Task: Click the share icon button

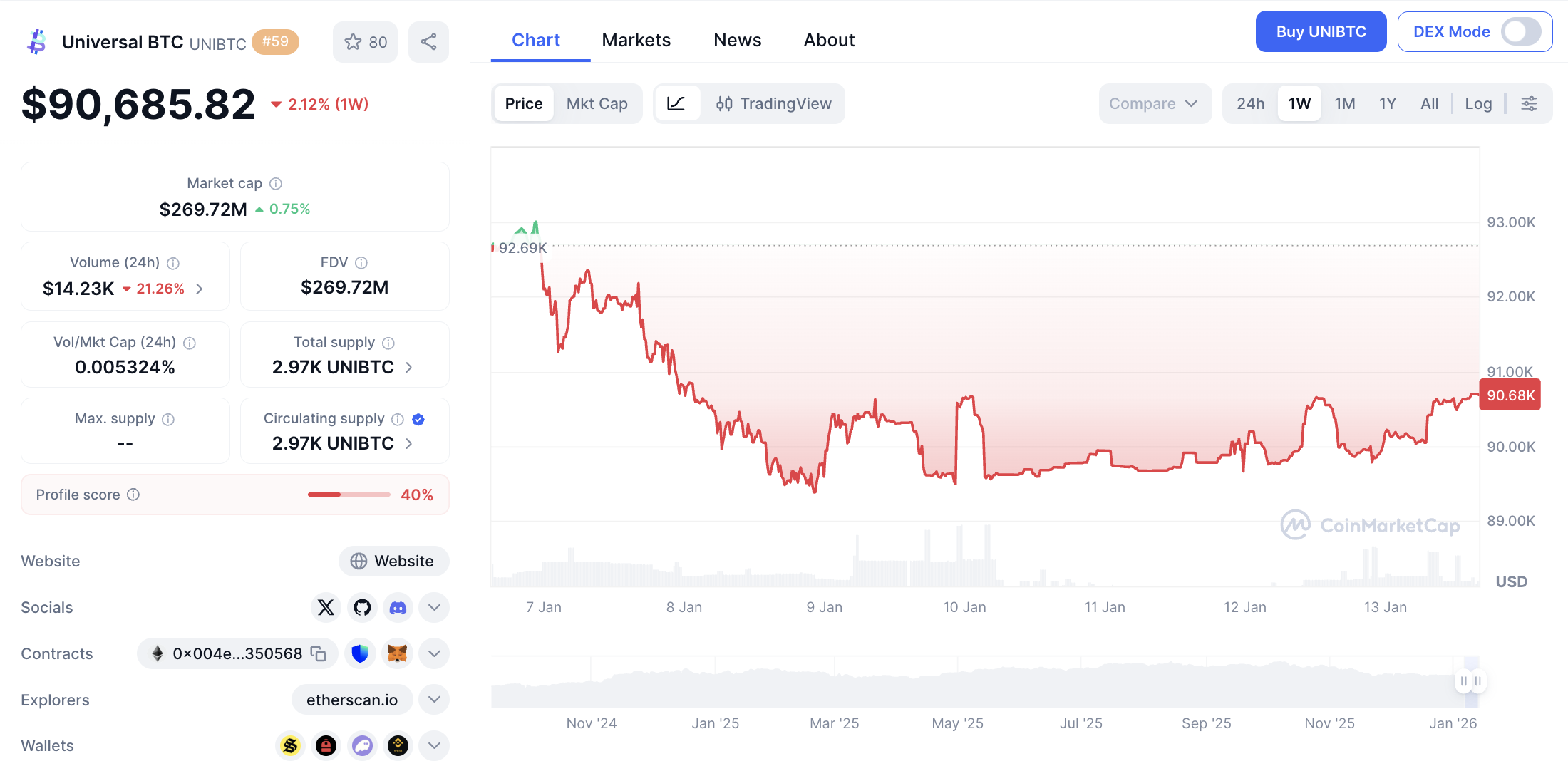Action: pyautogui.click(x=428, y=42)
